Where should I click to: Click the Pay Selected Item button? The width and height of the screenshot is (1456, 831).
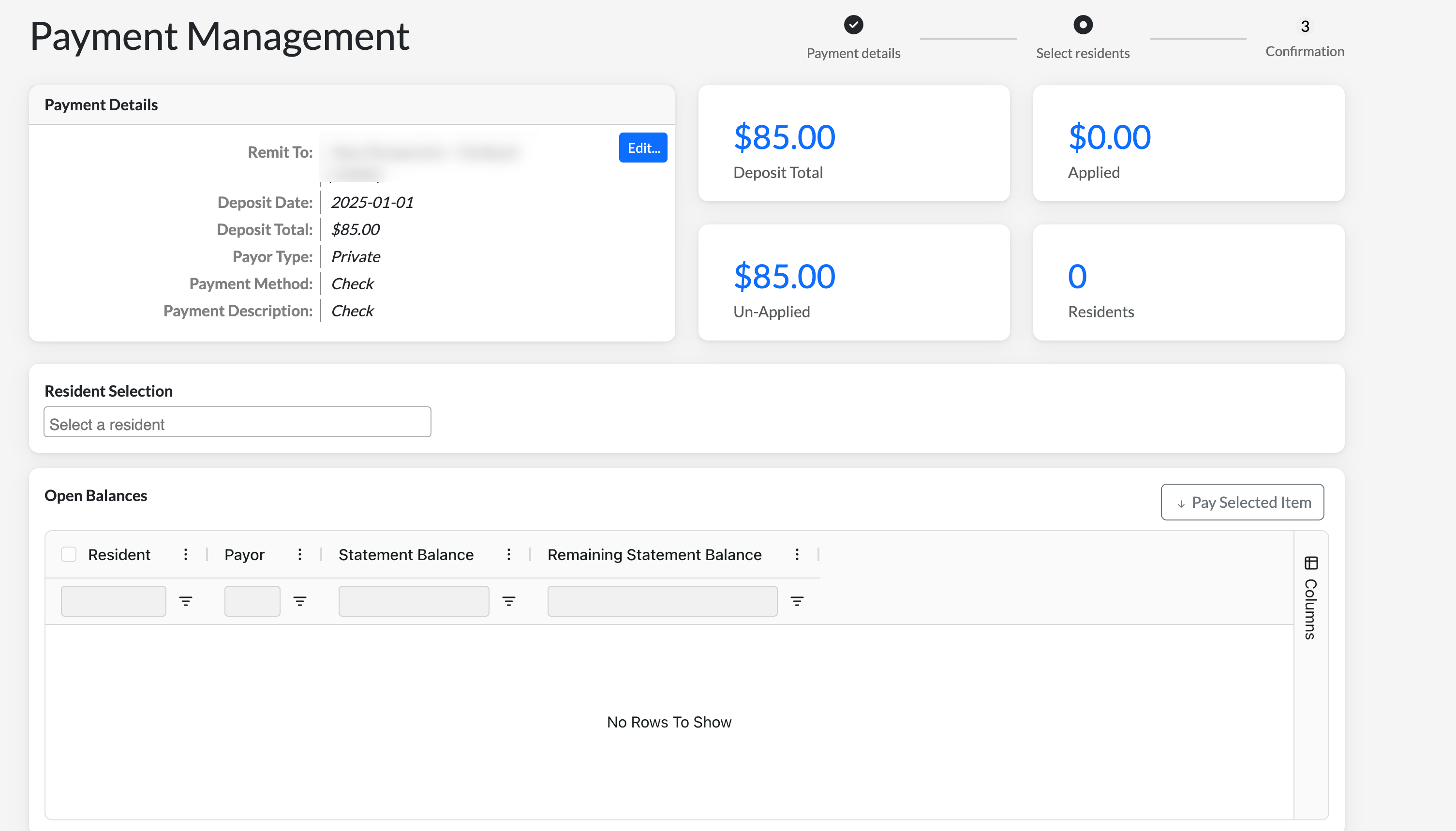click(1242, 502)
